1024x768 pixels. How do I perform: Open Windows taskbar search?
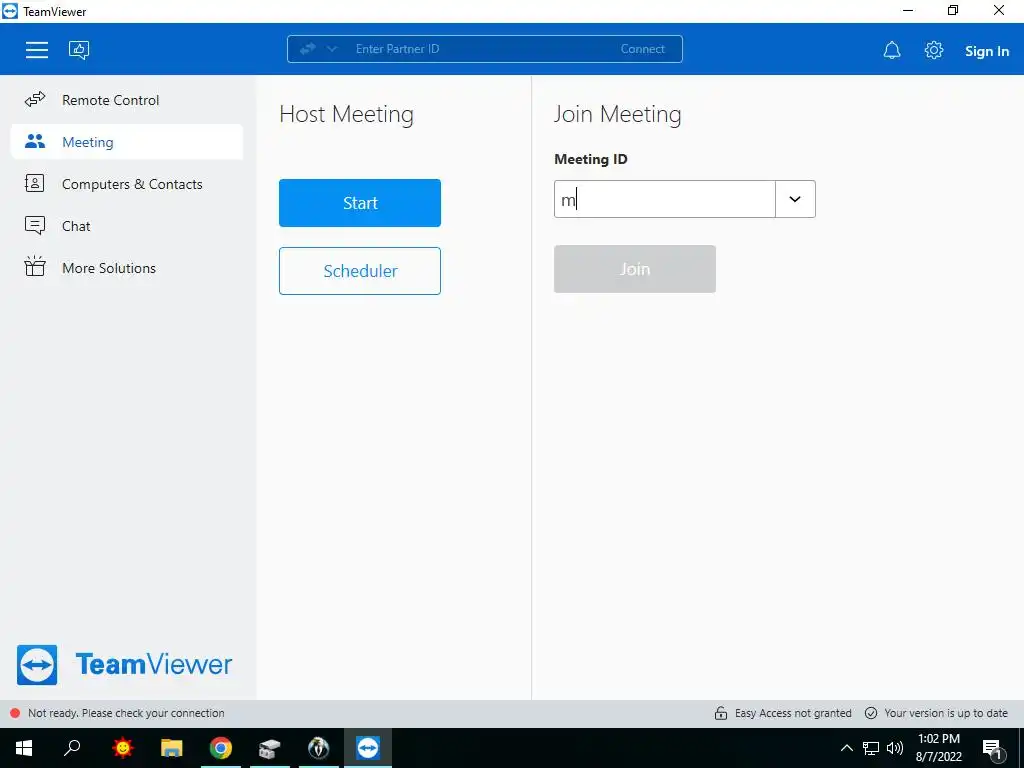[72, 748]
